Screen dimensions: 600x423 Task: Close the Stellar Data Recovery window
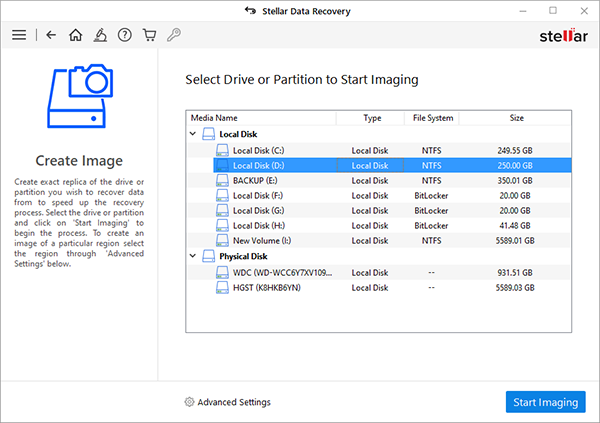(x=584, y=11)
